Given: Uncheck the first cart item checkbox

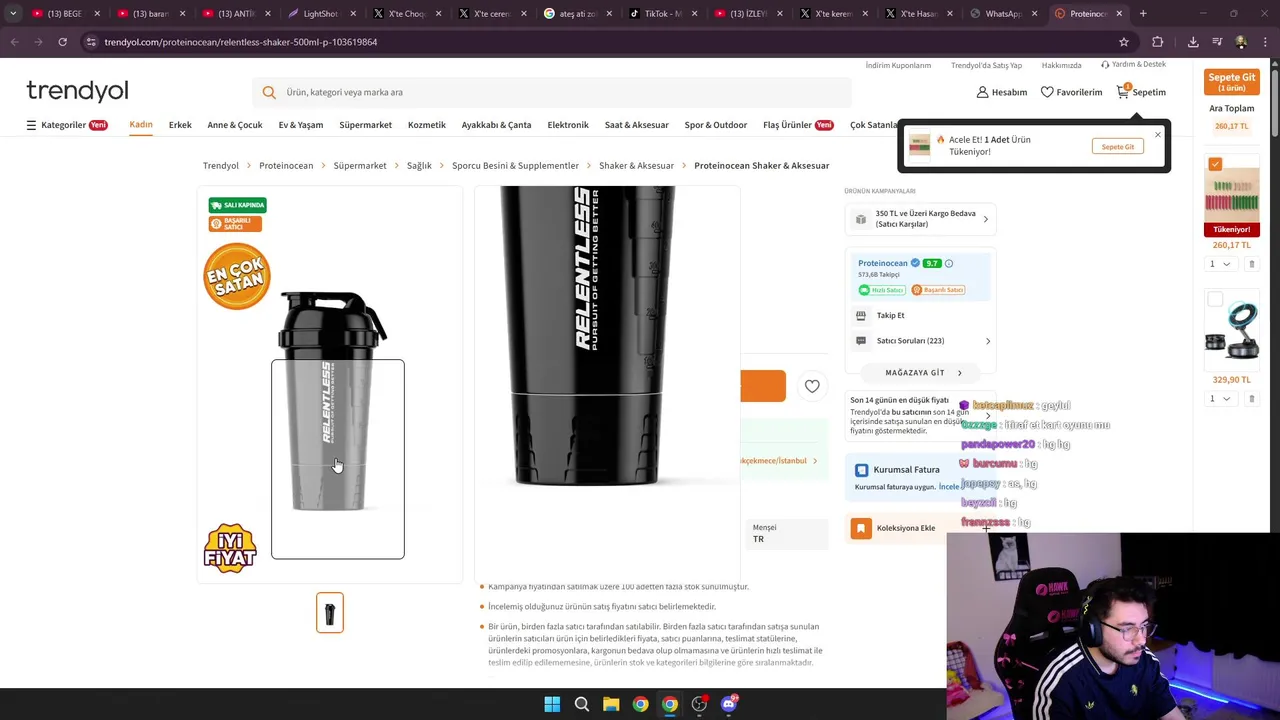Looking at the screenshot, I should pos(1215,164).
